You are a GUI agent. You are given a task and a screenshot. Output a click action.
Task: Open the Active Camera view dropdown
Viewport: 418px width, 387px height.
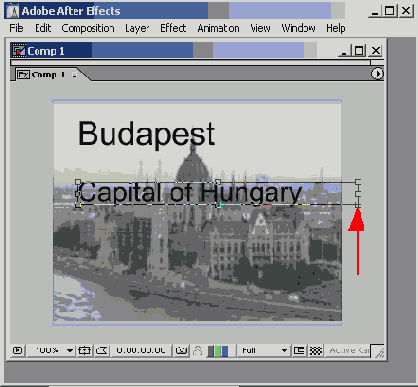[x=348, y=350]
